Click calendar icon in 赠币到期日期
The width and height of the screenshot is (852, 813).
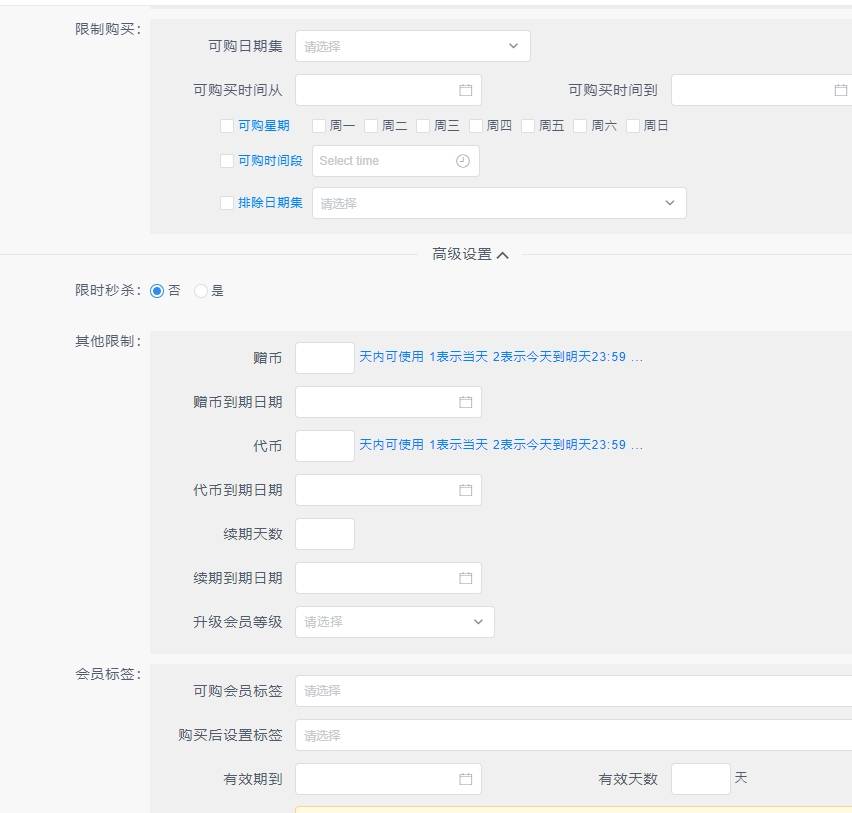pyautogui.click(x=465, y=402)
